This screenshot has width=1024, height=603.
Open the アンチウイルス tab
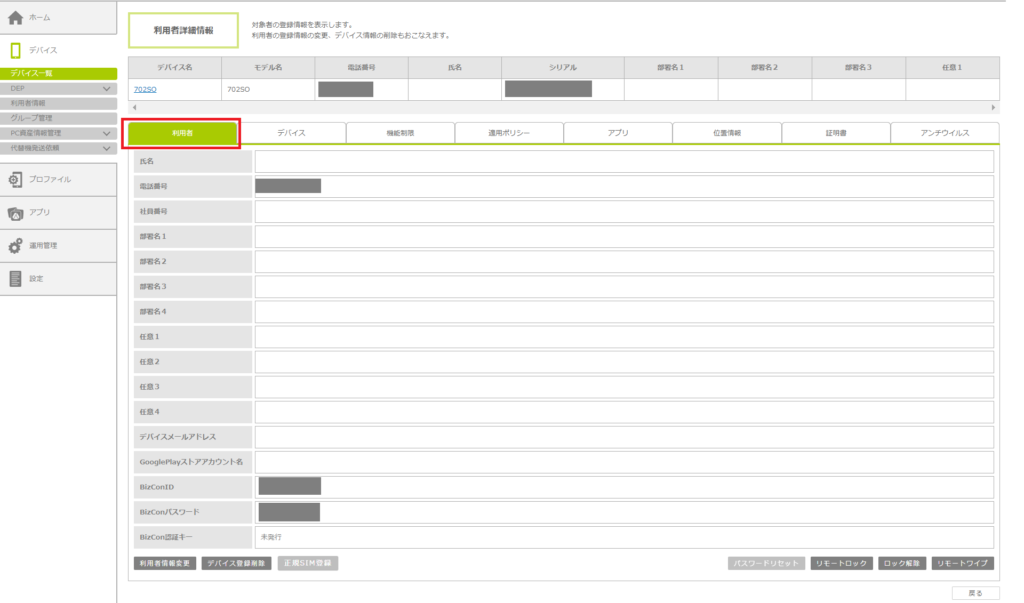click(944, 133)
